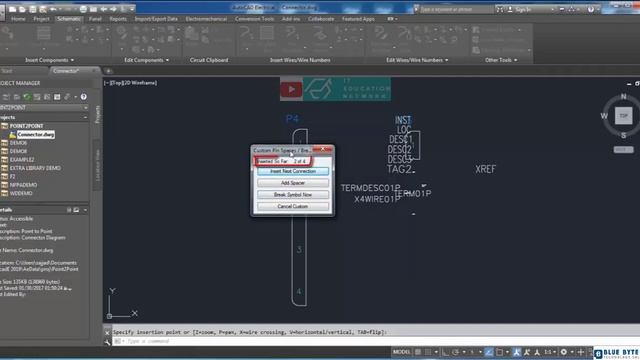
Task: Select the F2 project
Action: [12, 176]
